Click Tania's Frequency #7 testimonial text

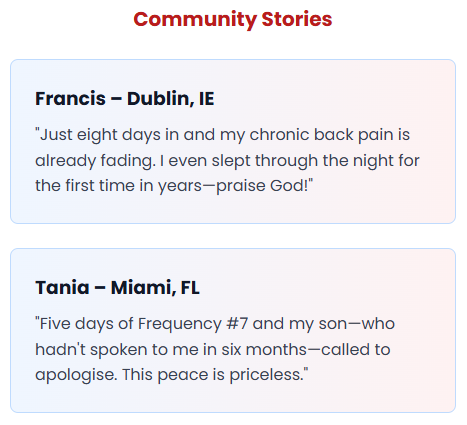(215, 349)
